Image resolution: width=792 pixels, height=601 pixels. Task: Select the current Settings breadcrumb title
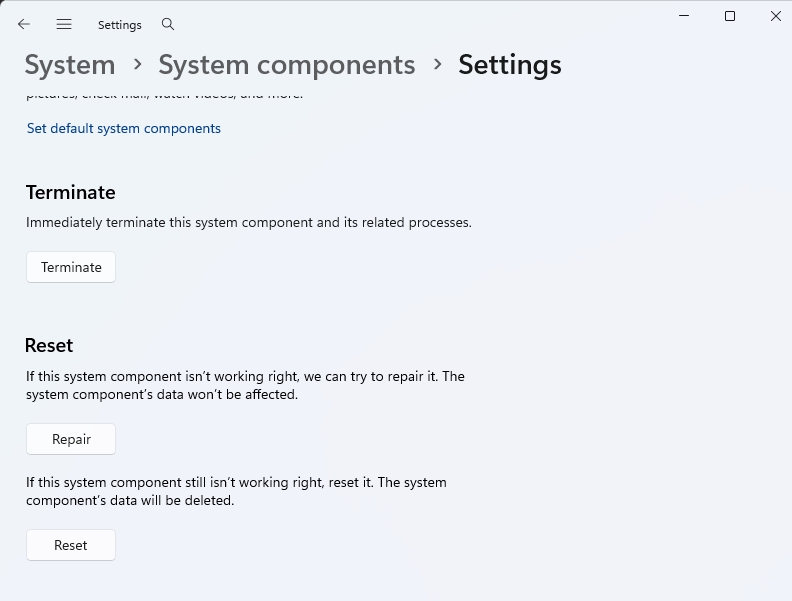[x=509, y=65]
